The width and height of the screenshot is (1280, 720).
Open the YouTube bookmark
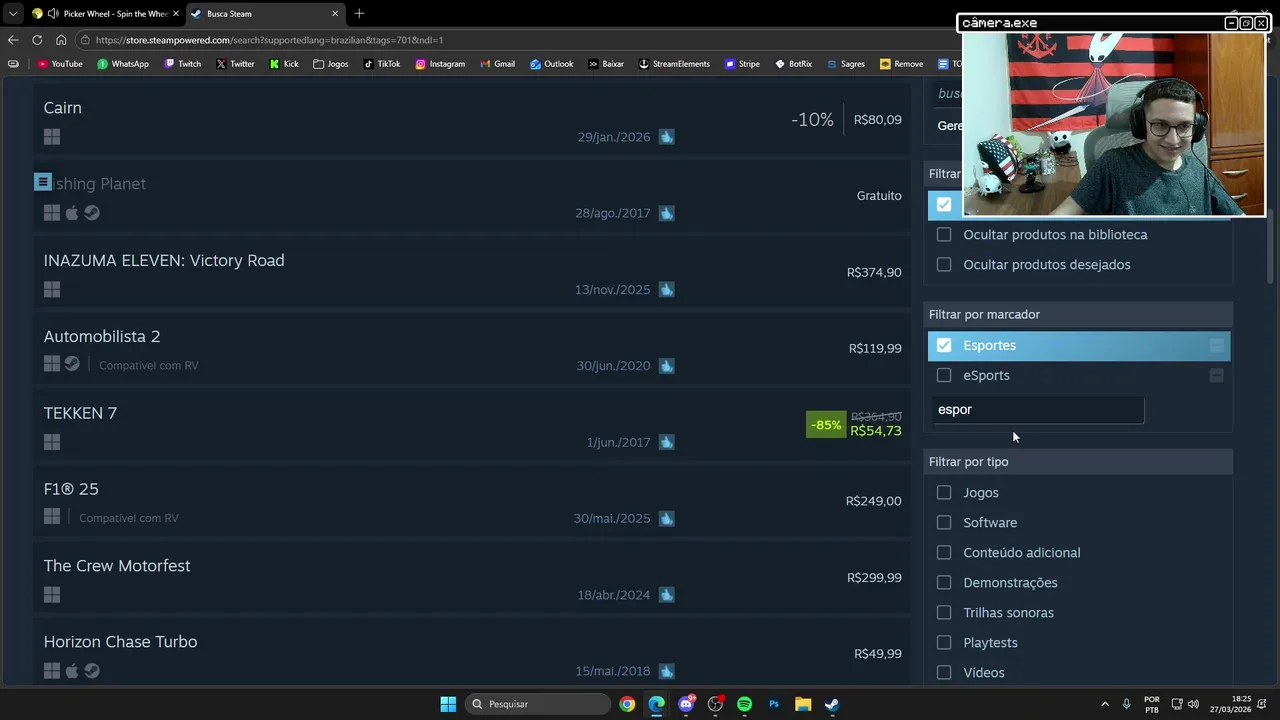pos(60,64)
